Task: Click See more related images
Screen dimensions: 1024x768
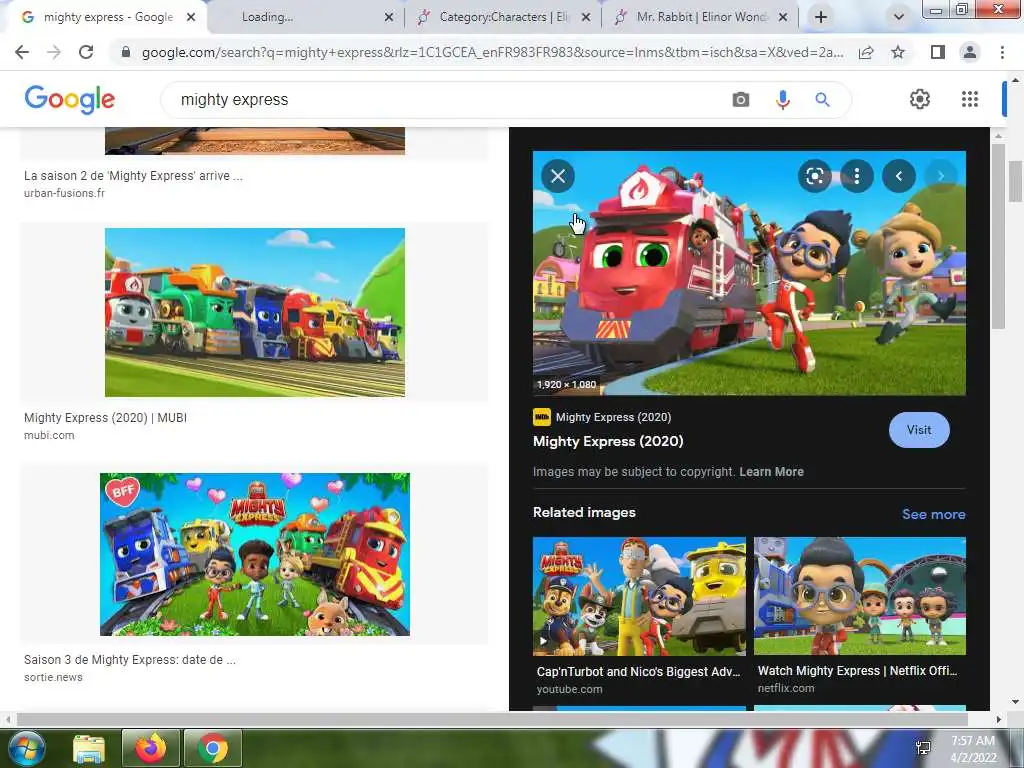Action: 933,514
